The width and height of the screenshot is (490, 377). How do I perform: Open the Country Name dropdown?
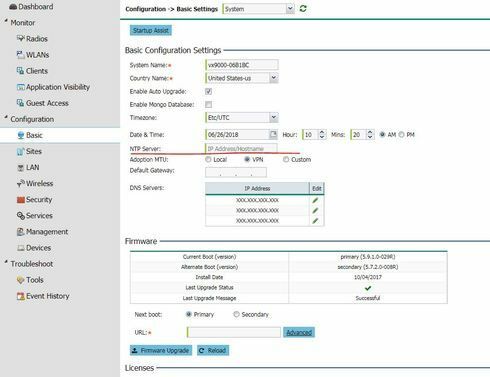click(x=273, y=78)
